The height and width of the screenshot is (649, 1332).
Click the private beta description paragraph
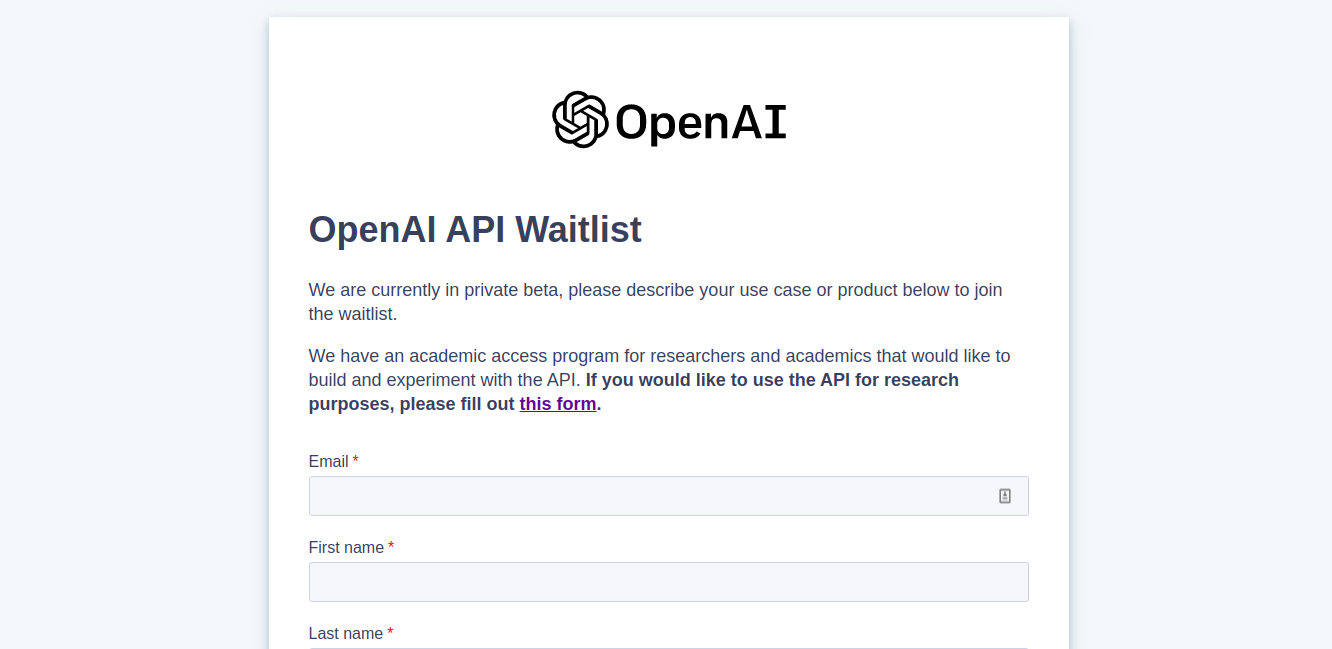click(x=655, y=301)
